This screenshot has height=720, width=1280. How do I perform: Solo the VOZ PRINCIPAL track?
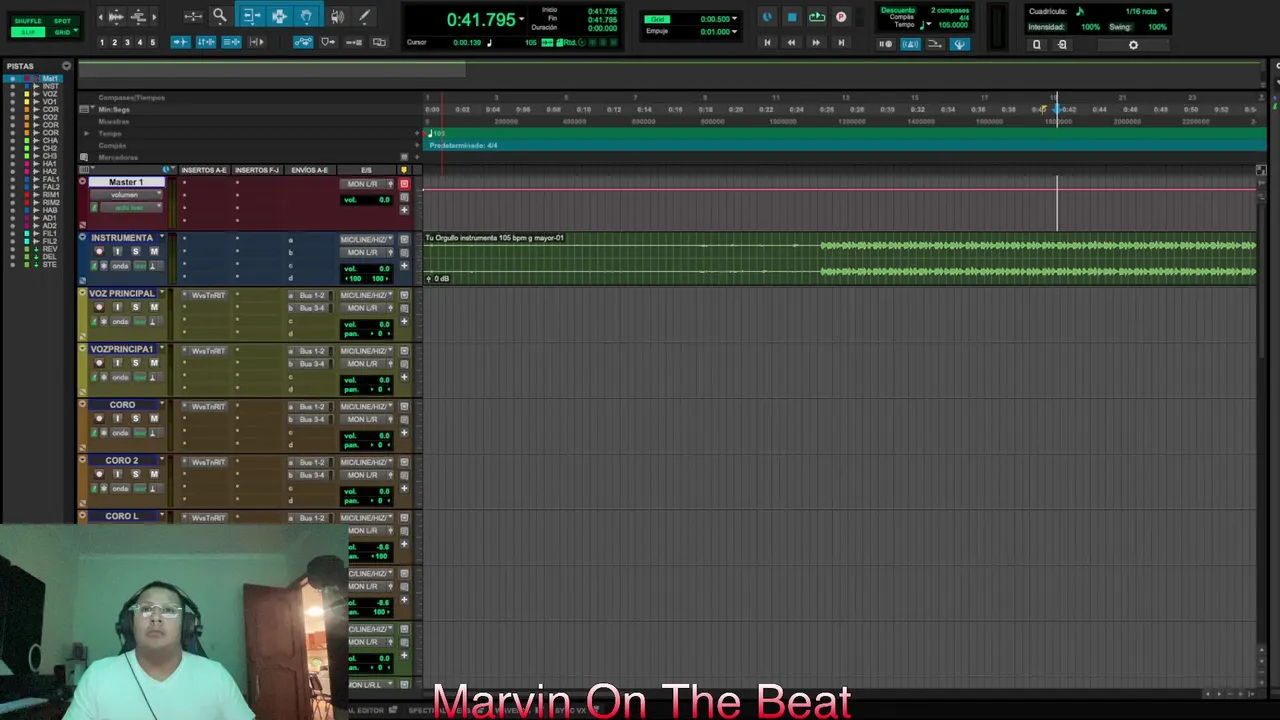(x=136, y=307)
